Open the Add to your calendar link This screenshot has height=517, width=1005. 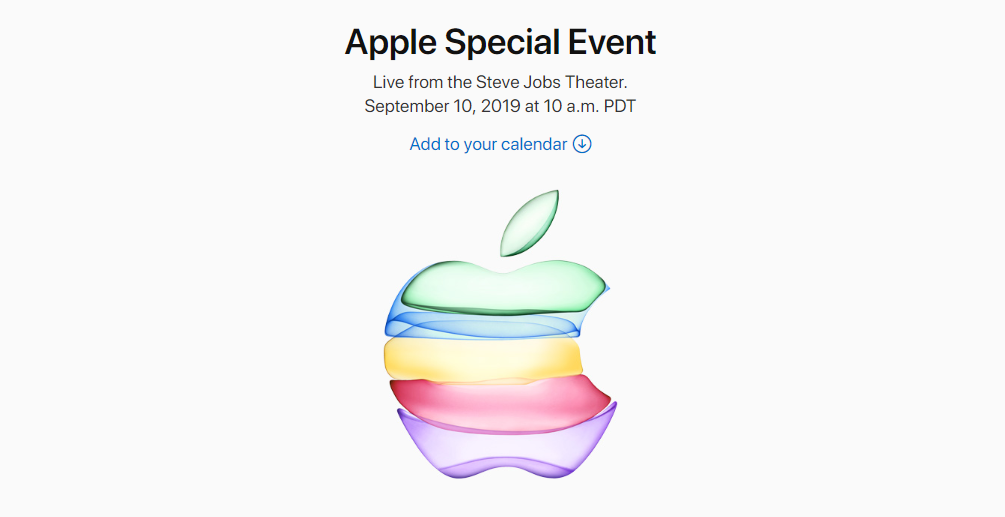coord(500,144)
